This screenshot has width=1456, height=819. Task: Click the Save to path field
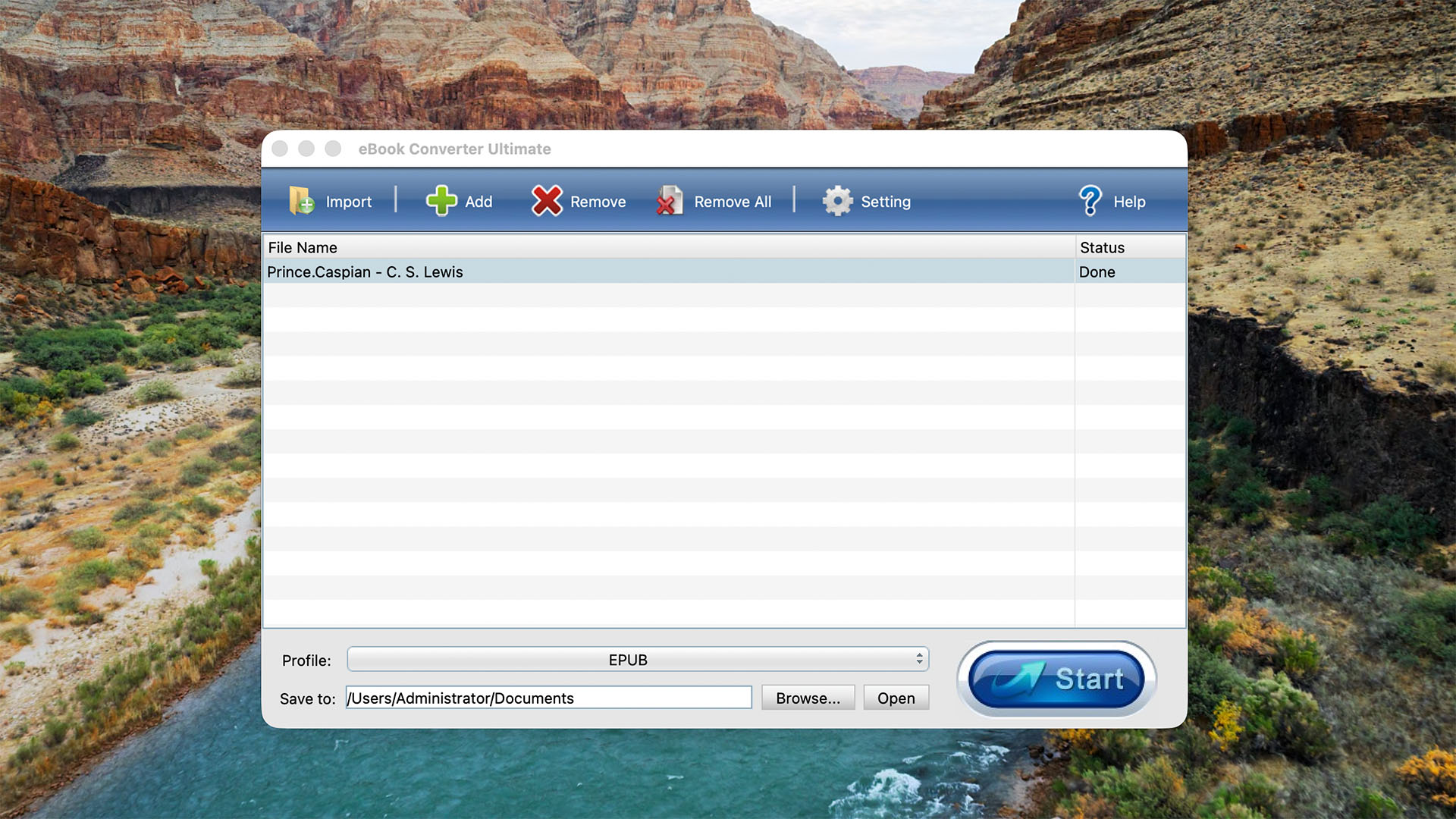549,698
